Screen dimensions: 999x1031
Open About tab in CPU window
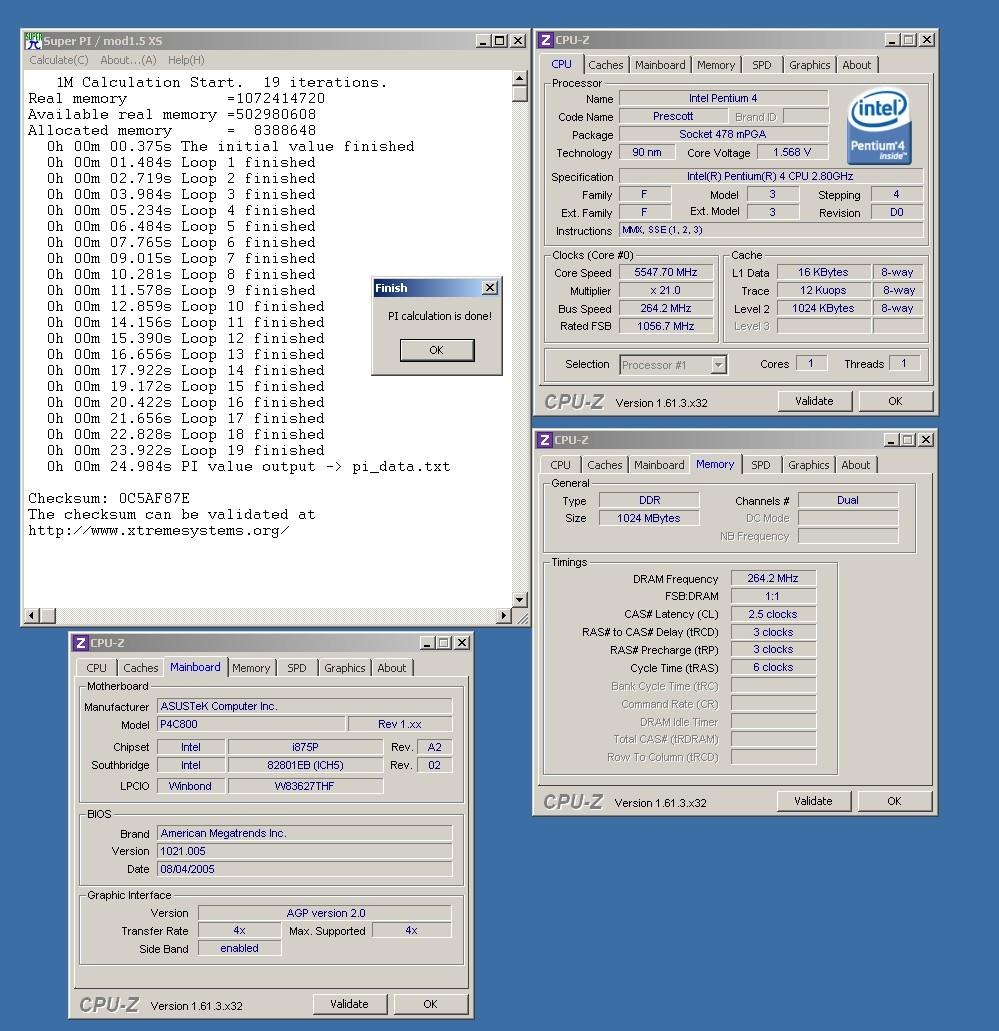[856, 65]
